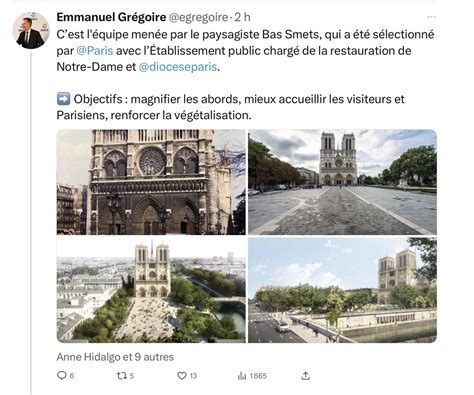
Task: Open the @dioceseparis mention link
Action: (x=178, y=67)
